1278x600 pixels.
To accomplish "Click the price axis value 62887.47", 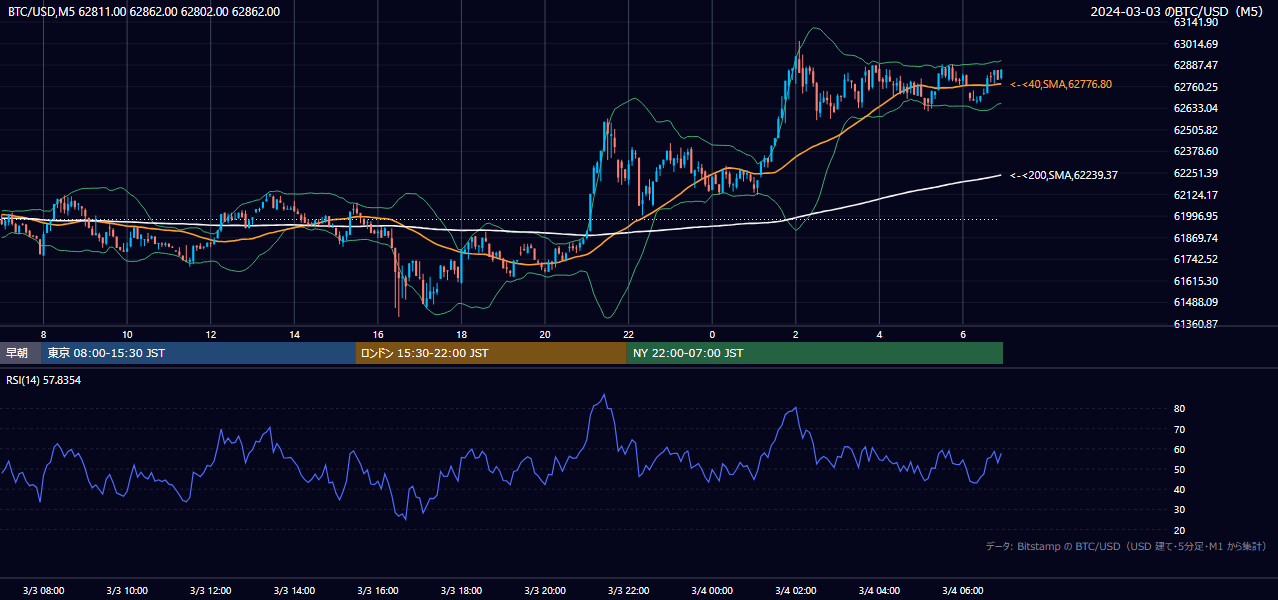I will (x=1195, y=65).
